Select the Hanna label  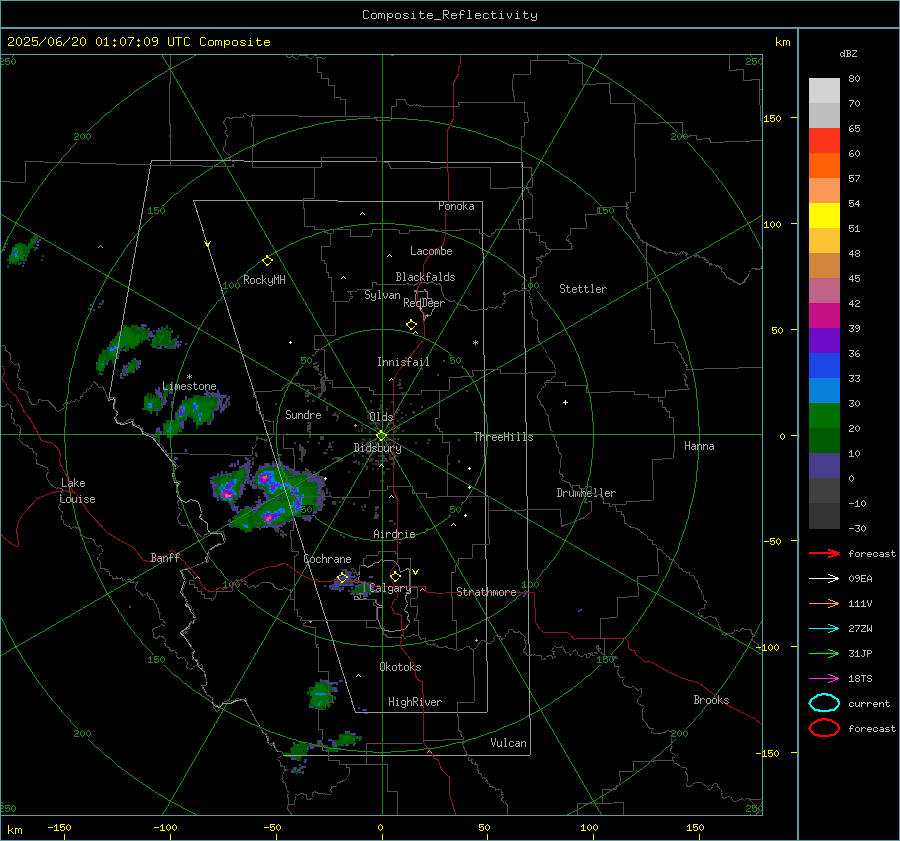point(699,446)
